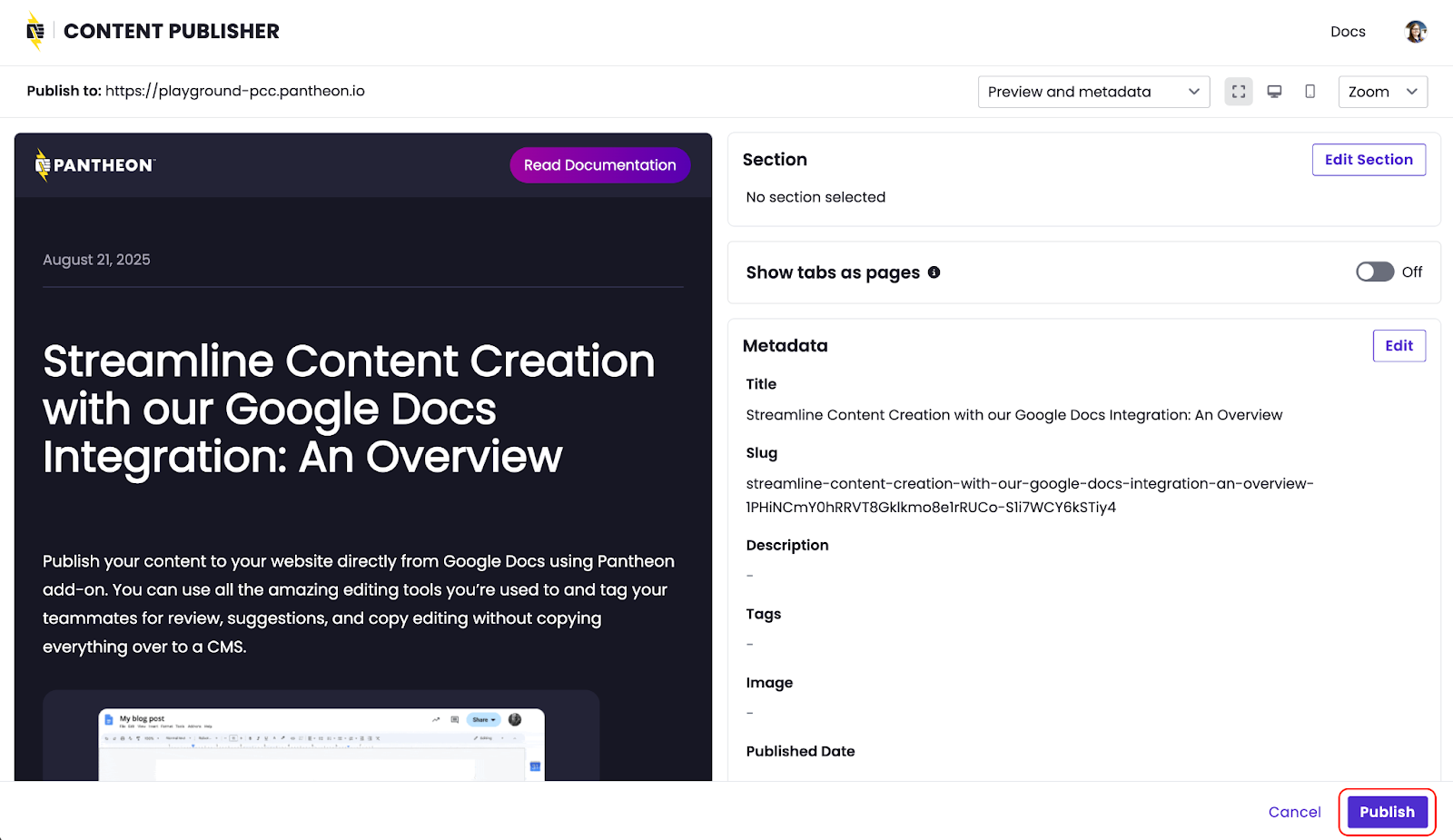Switch to desktop preview icon
Image resolution: width=1453 pixels, height=840 pixels.
(1274, 92)
